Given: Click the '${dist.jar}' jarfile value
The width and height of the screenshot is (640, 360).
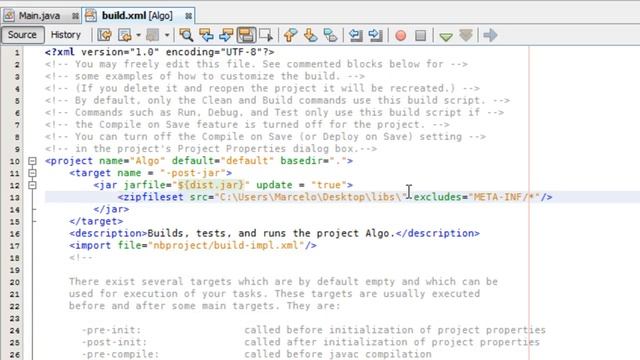Looking at the screenshot, I should [211, 184].
